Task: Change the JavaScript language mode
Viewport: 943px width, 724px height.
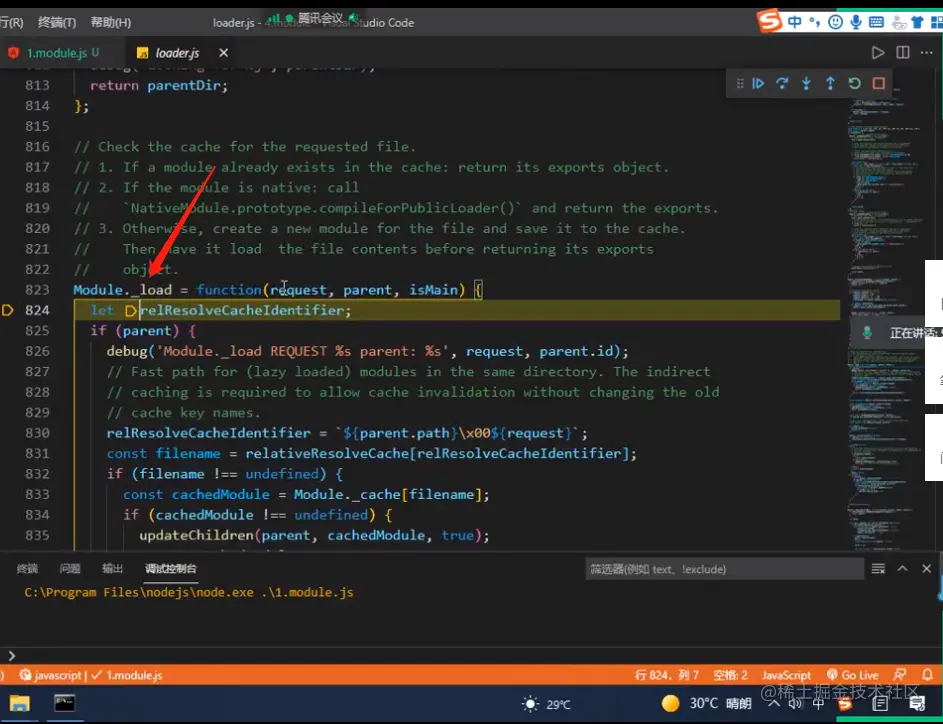Action: pos(786,675)
